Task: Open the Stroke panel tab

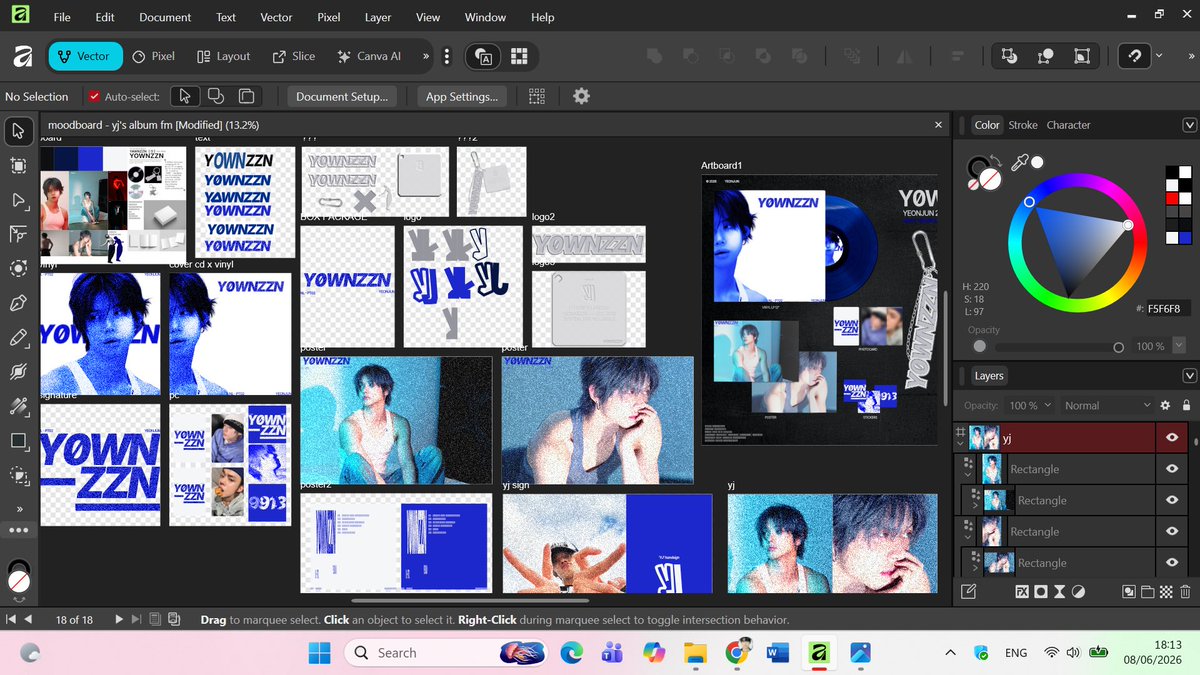Action: tap(1023, 125)
